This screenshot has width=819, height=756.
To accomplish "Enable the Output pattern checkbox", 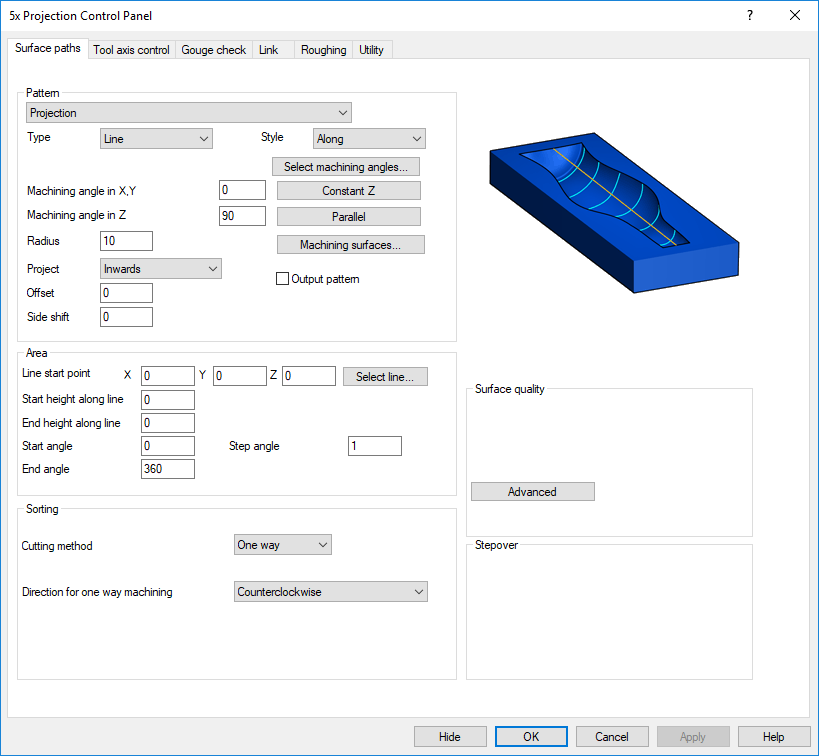I will coord(283,279).
